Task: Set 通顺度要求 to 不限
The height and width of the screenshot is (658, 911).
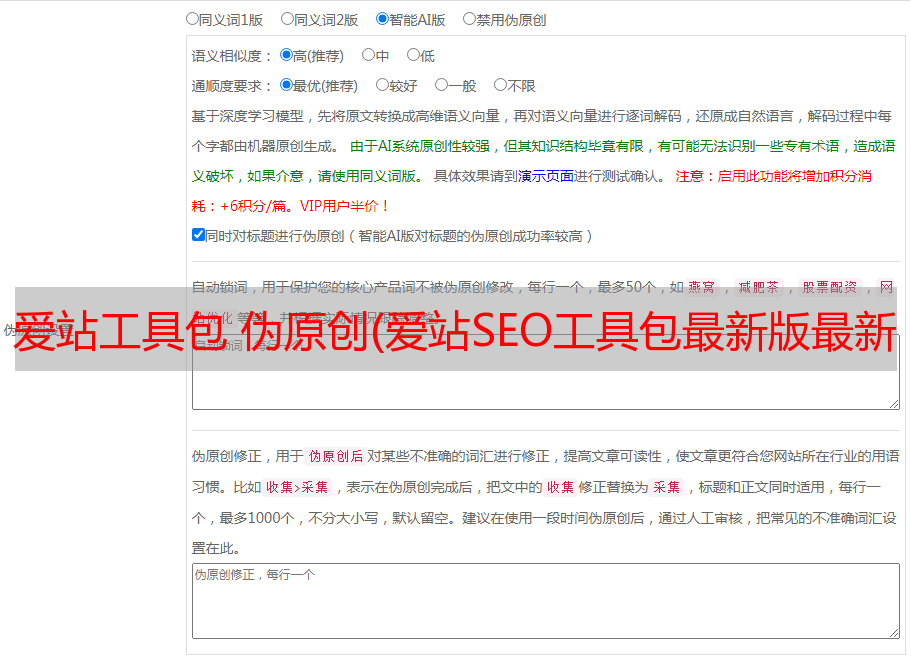Action: pos(500,85)
